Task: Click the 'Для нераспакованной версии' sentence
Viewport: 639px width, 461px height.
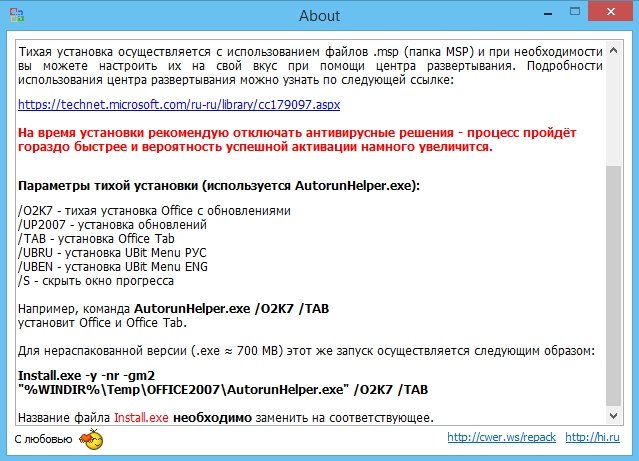Action: pyautogui.click(x=306, y=351)
